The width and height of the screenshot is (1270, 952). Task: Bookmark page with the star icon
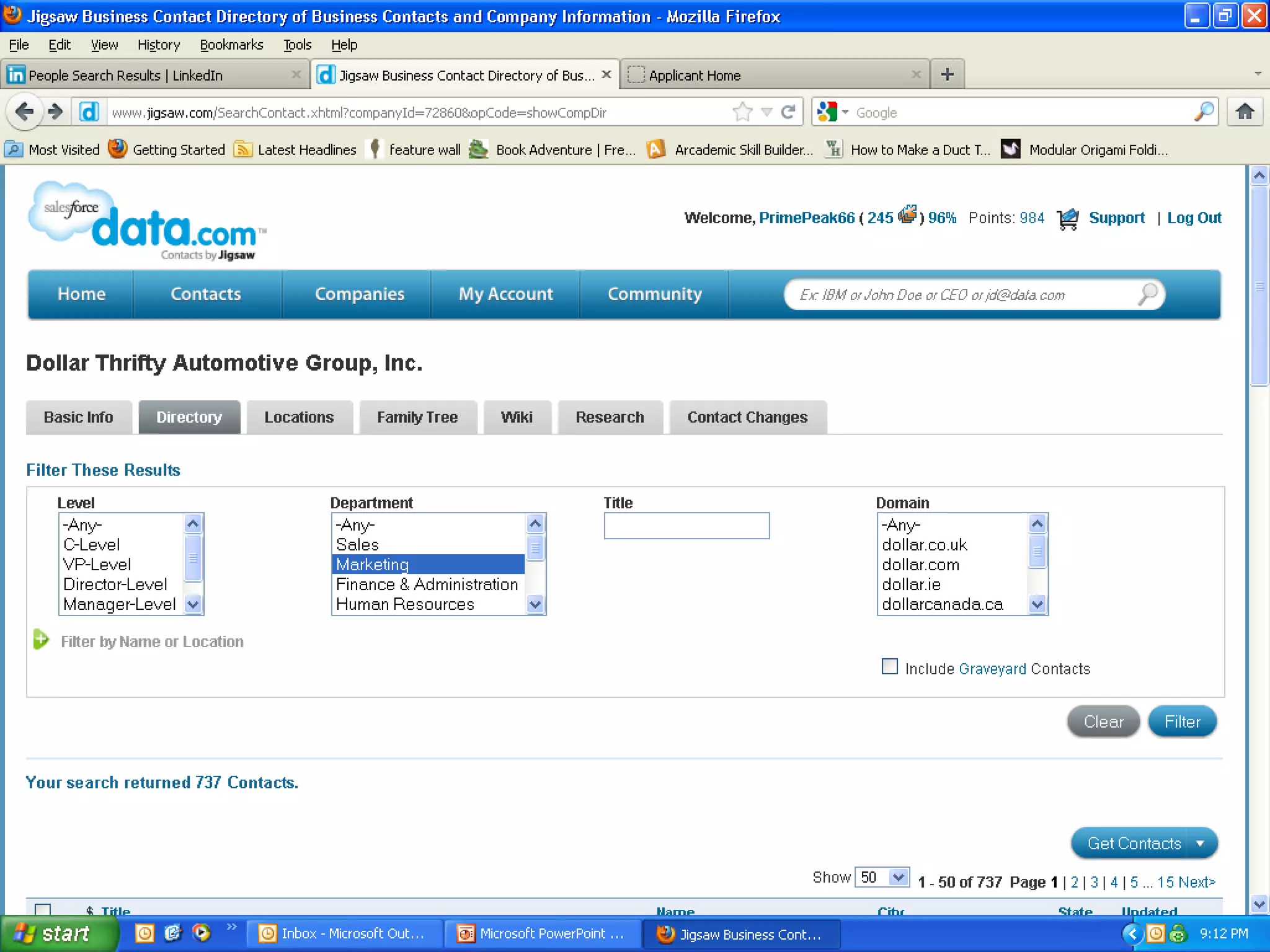tap(742, 112)
